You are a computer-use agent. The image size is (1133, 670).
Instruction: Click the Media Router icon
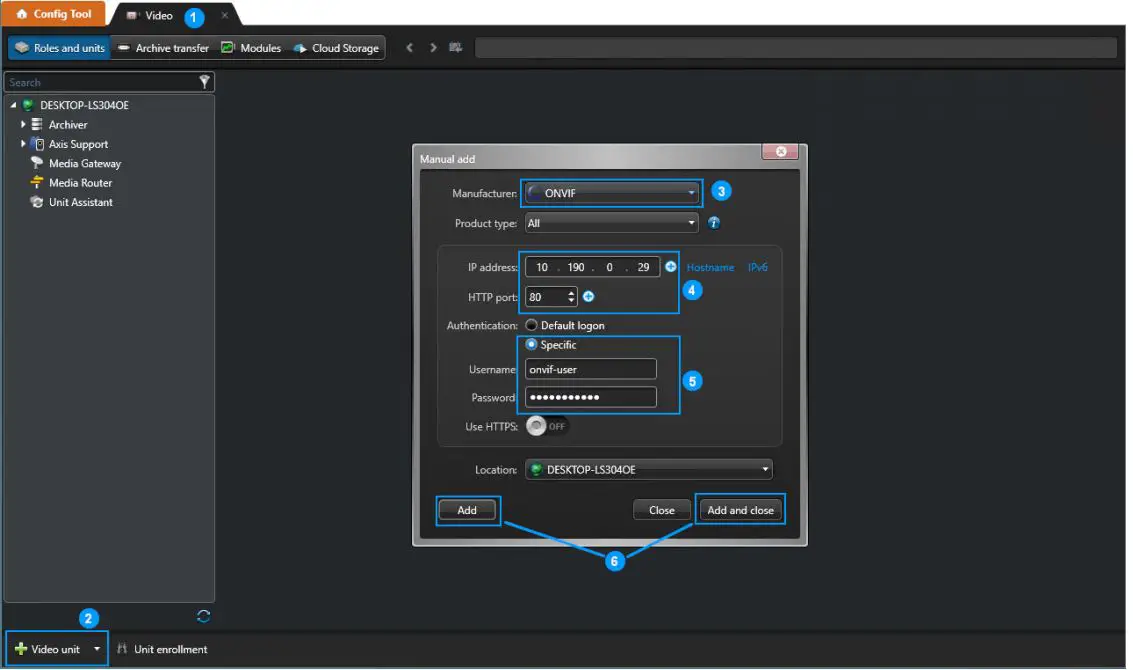37,183
